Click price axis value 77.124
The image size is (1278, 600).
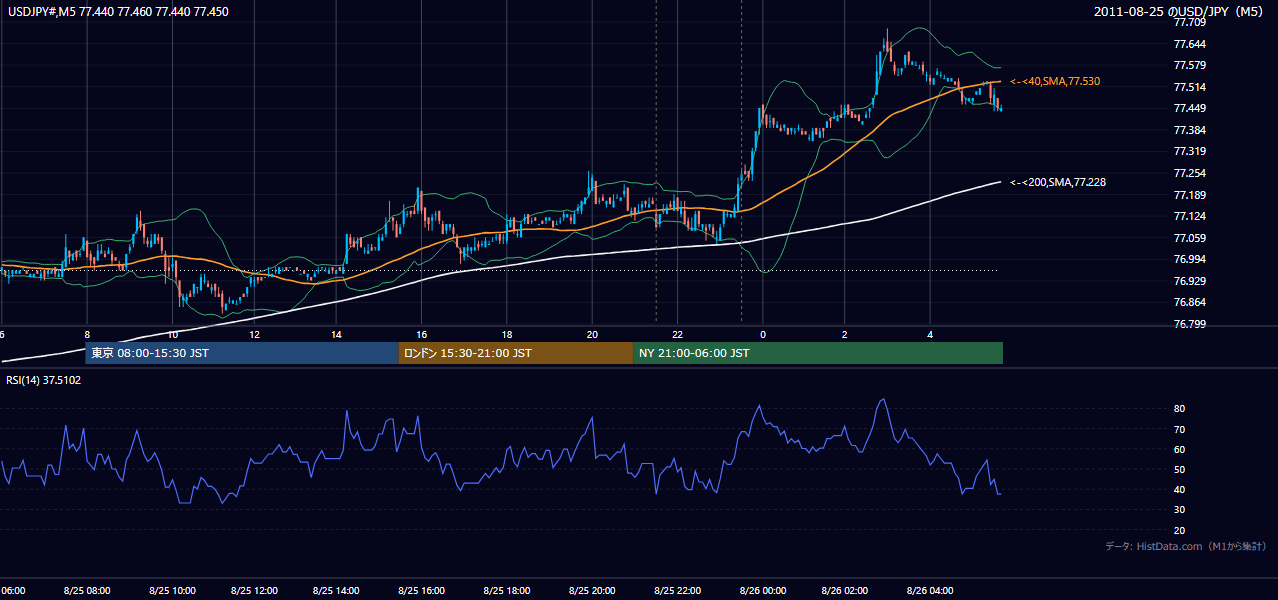click(x=1188, y=216)
